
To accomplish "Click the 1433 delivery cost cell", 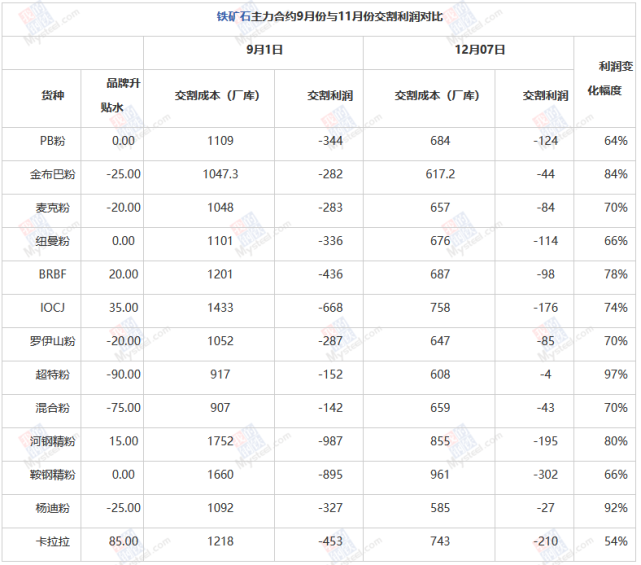I will [220, 308].
